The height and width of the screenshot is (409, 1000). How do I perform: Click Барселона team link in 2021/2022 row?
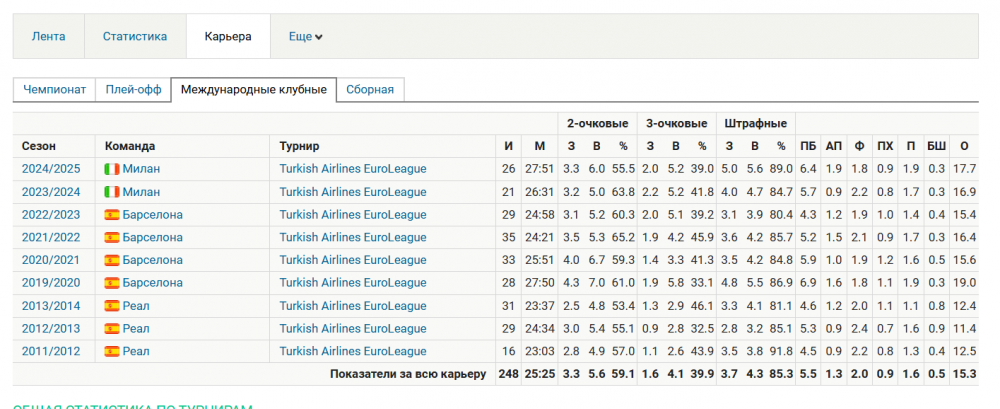[152, 237]
